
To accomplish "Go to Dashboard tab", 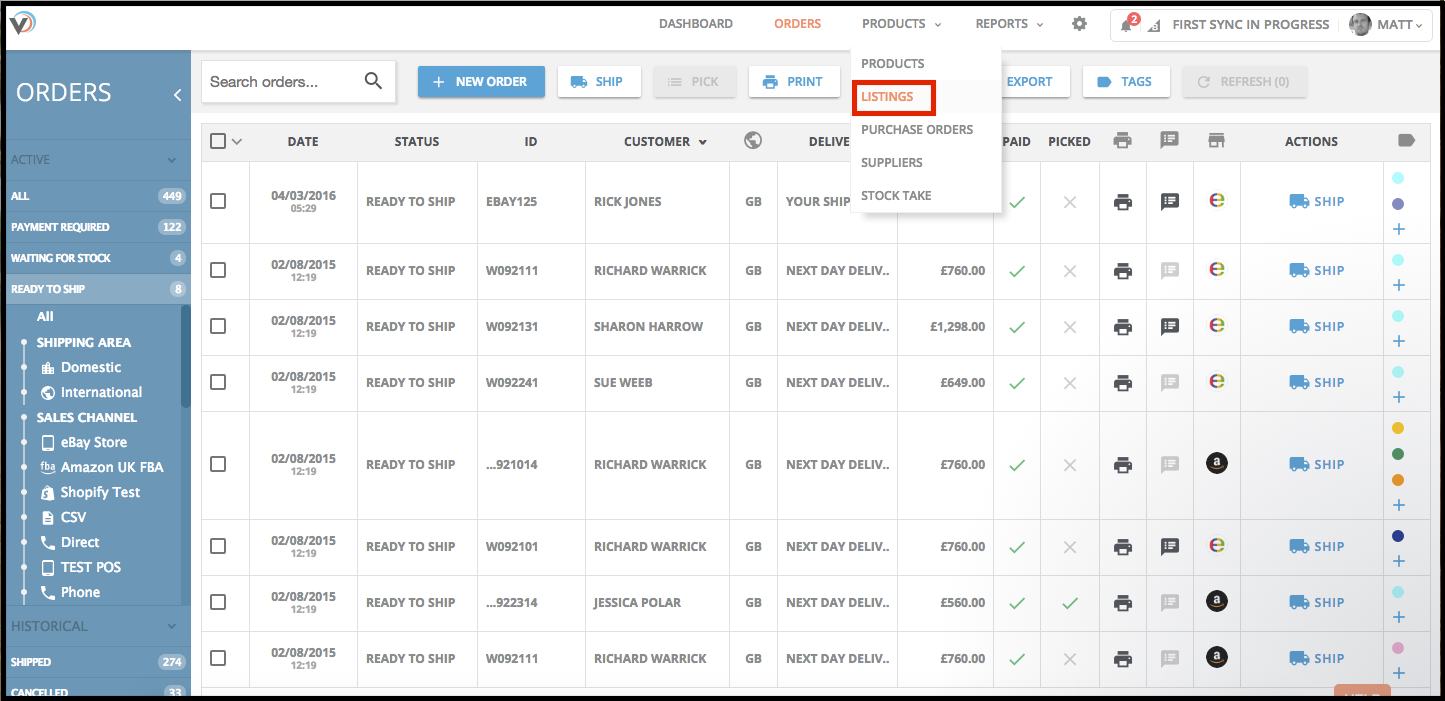I will tap(695, 24).
